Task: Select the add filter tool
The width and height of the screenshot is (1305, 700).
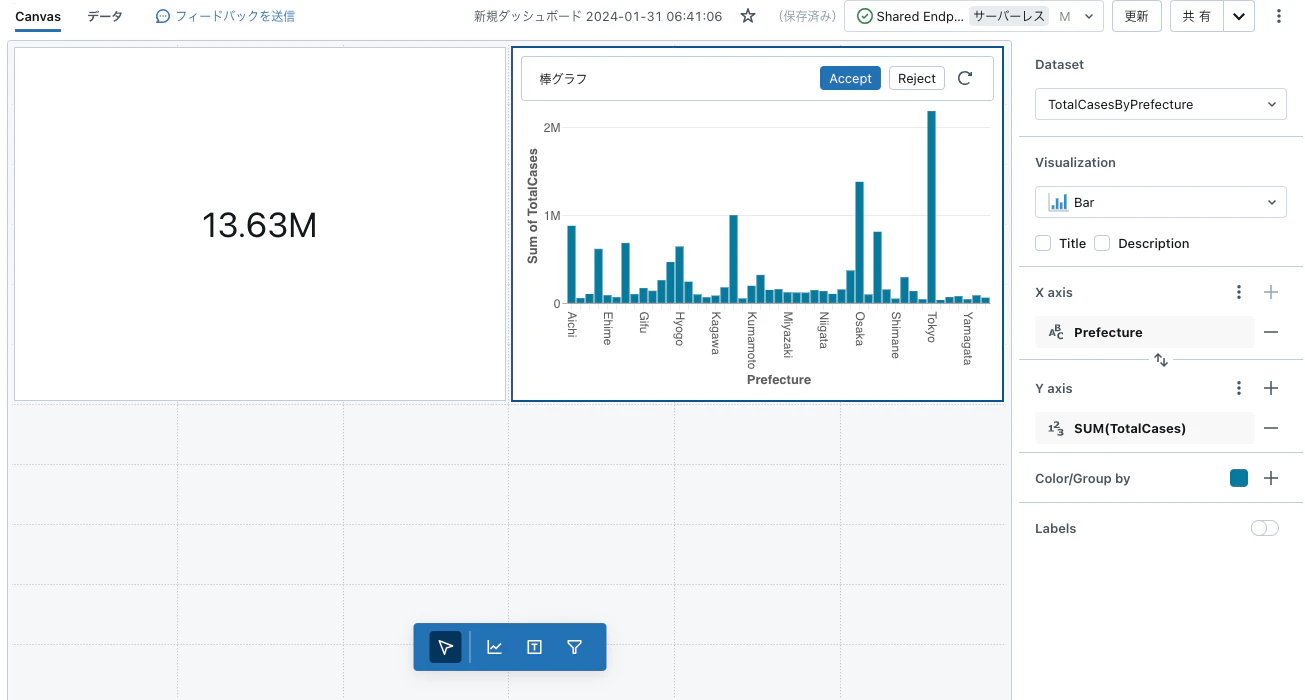Action: (574, 647)
